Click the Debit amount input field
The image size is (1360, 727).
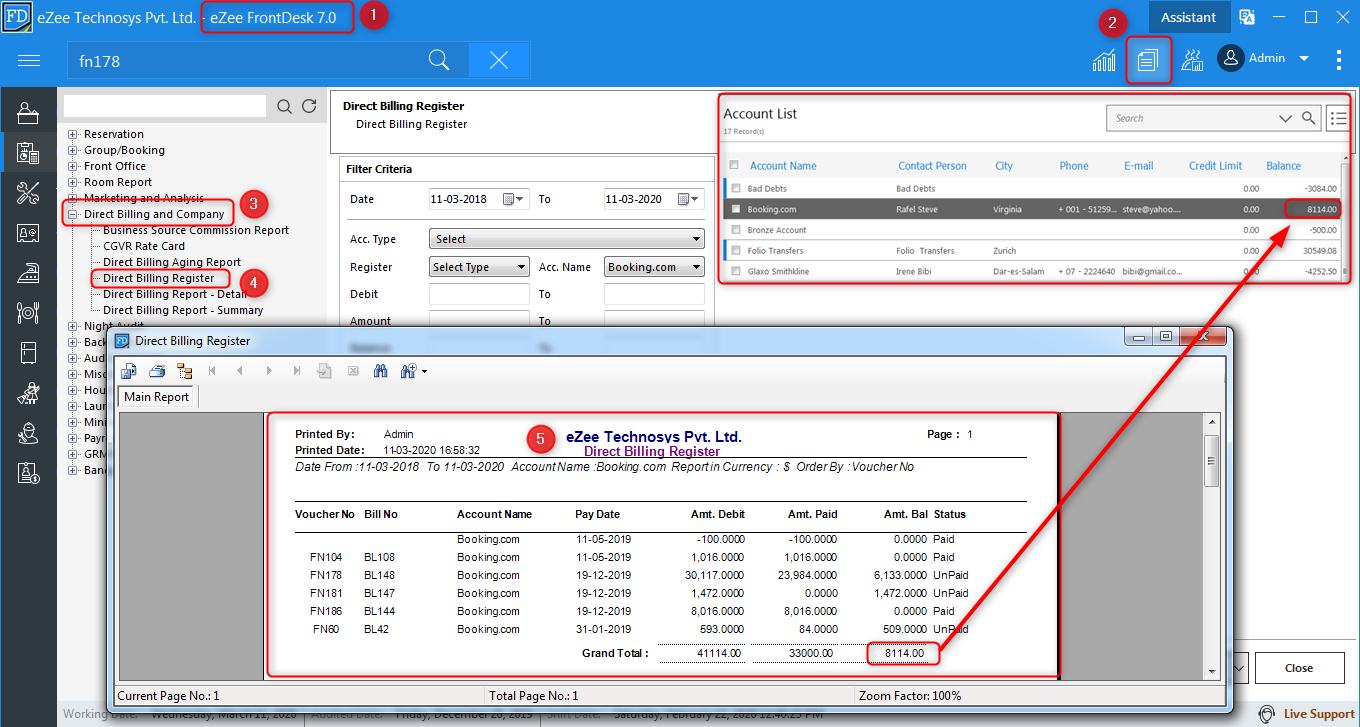pos(479,294)
